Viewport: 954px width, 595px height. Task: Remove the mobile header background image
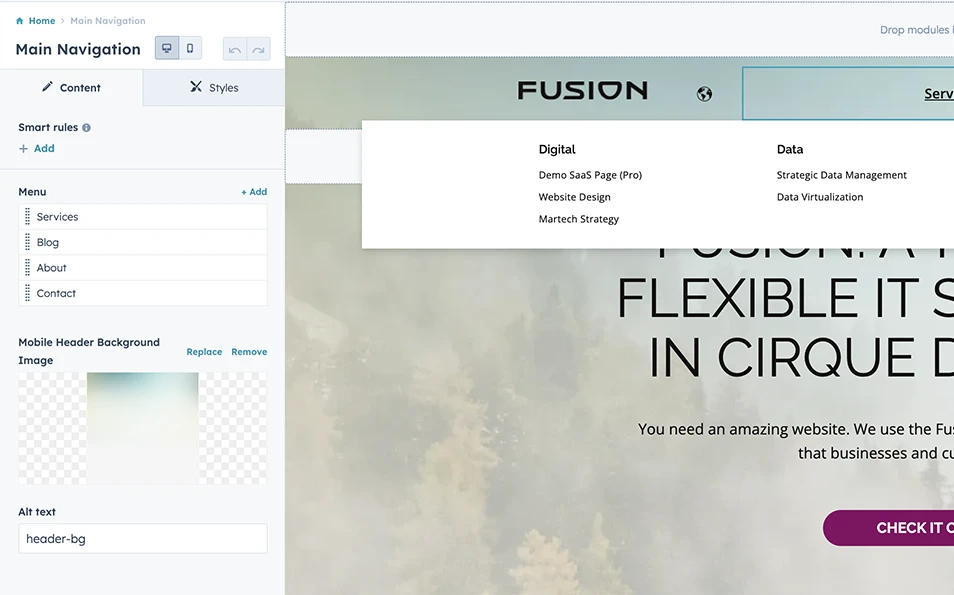[x=249, y=352]
